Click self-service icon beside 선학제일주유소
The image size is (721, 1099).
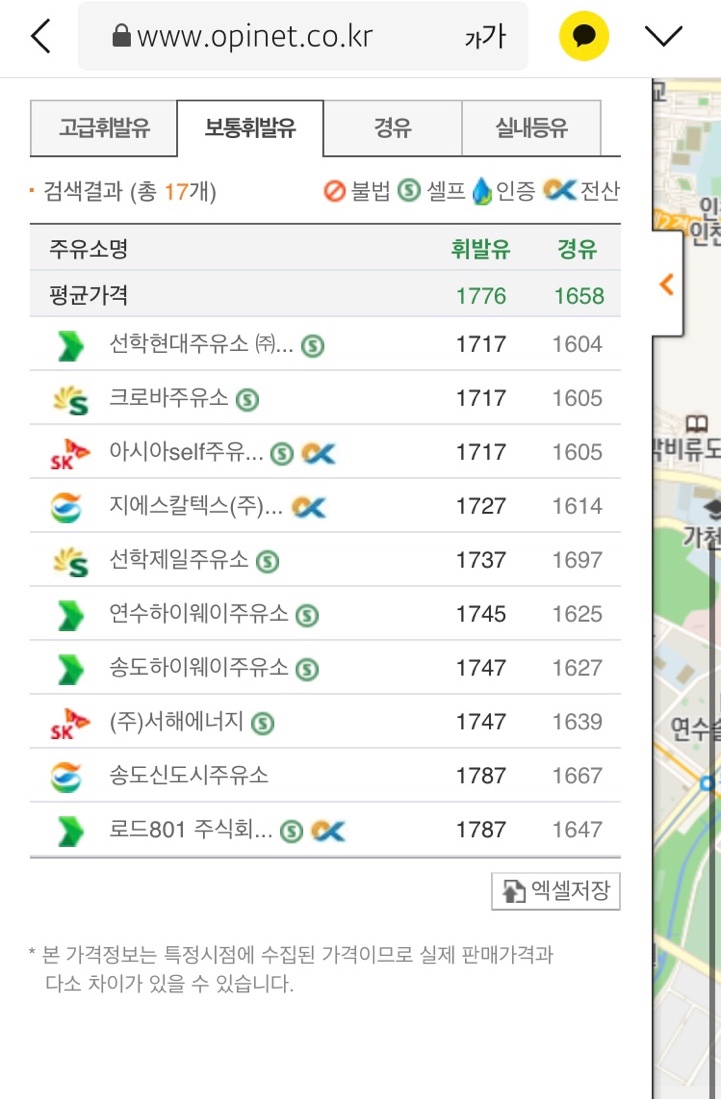267,561
